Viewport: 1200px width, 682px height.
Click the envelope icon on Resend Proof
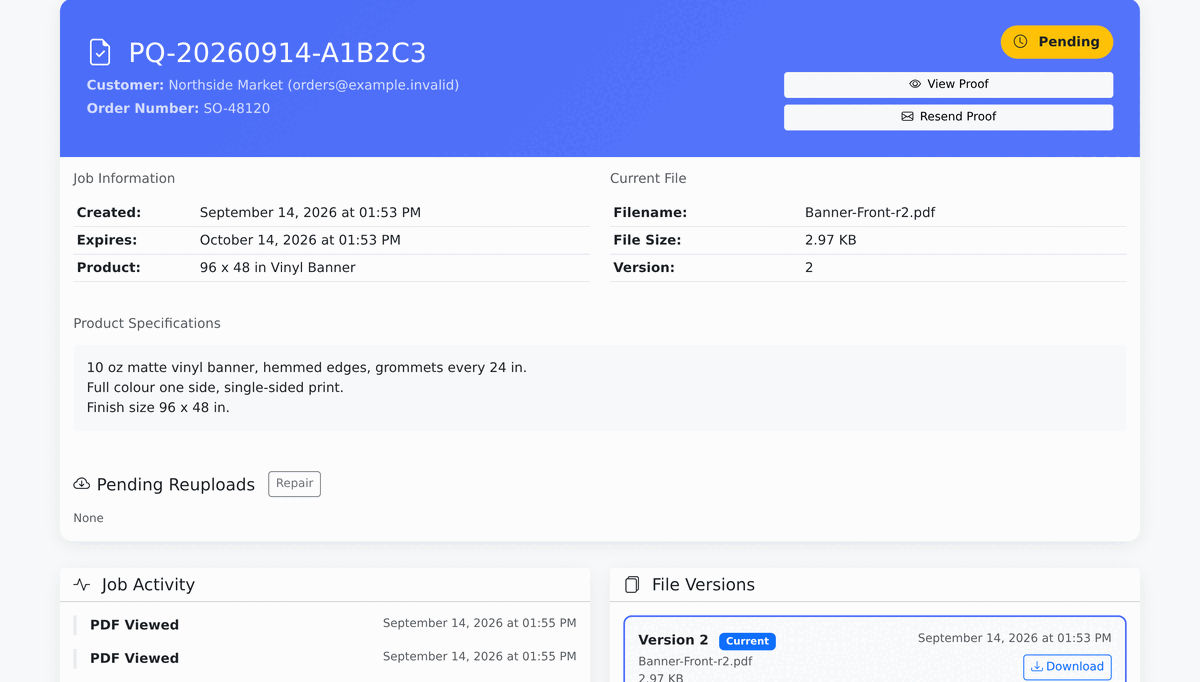pos(907,117)
